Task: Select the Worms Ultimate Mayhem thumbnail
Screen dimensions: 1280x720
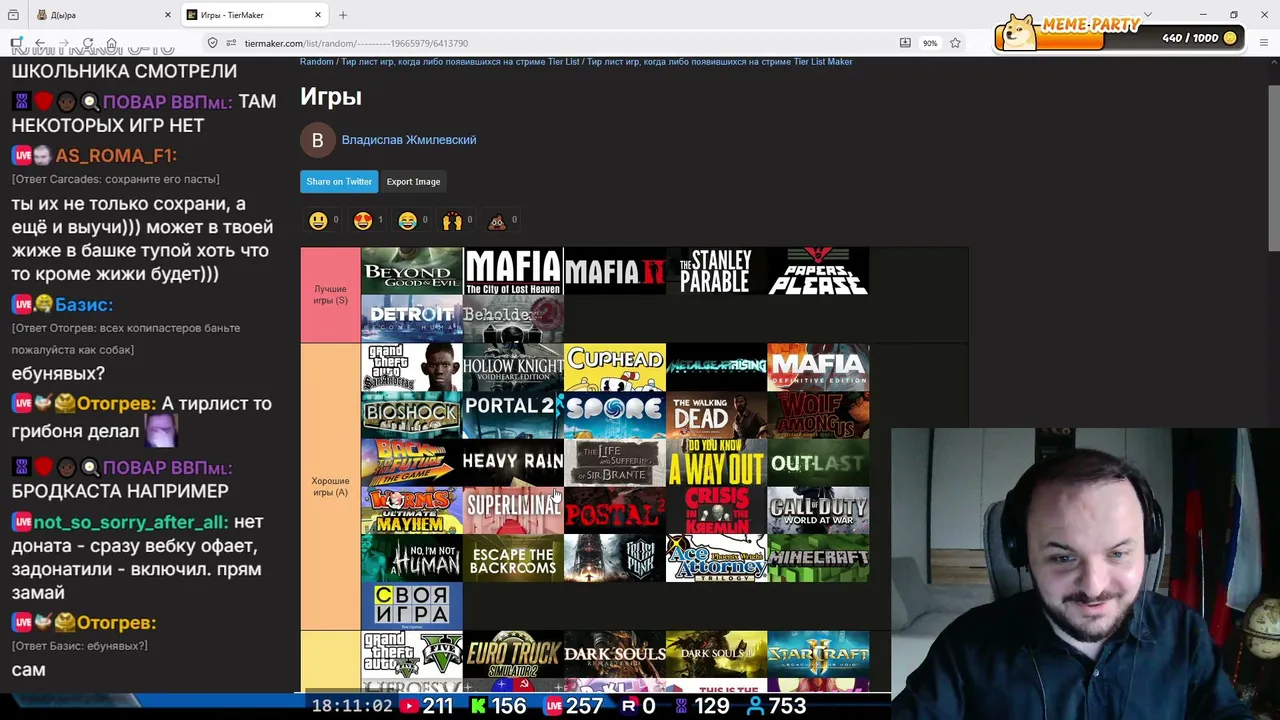Action: pyautogui.click(x=412, y=511)
